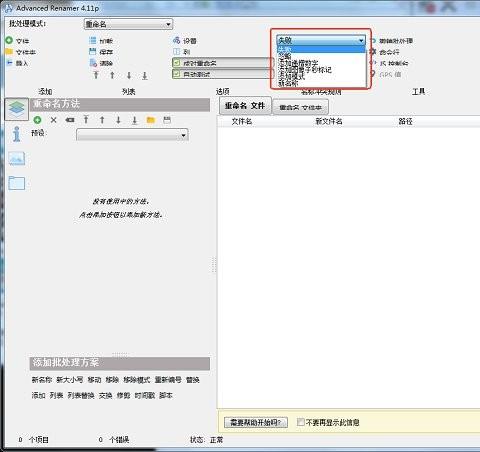Click the GPS tool icon
This screenshot has width=480, height=452.
click(x=373, y=74)
